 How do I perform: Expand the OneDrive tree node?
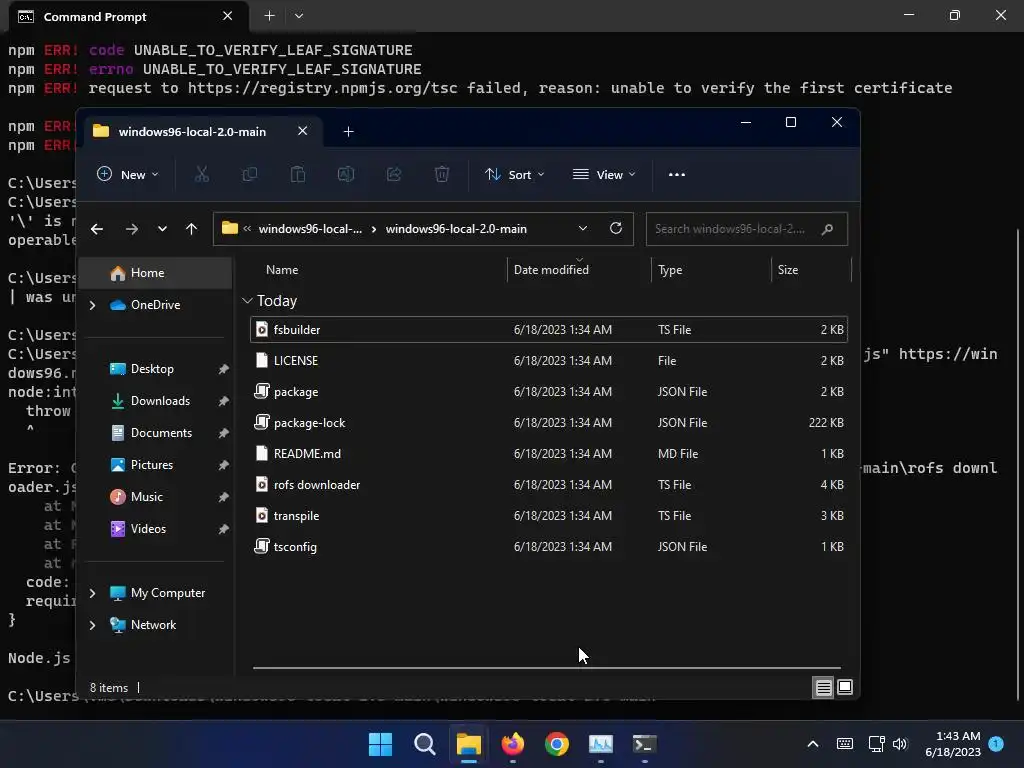pos(92,305)
